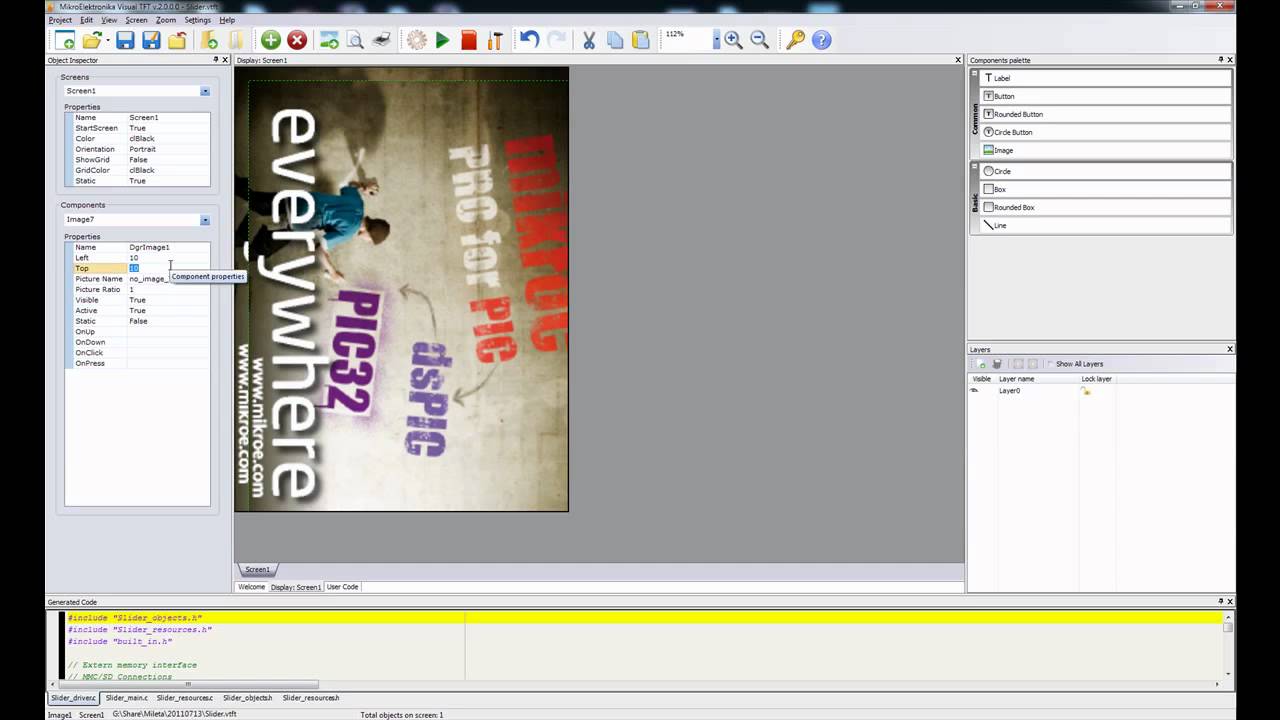Viewport: 1280px width, 720px height.
Task: Select the Circle component in the palette
Action: [1106, 171]
